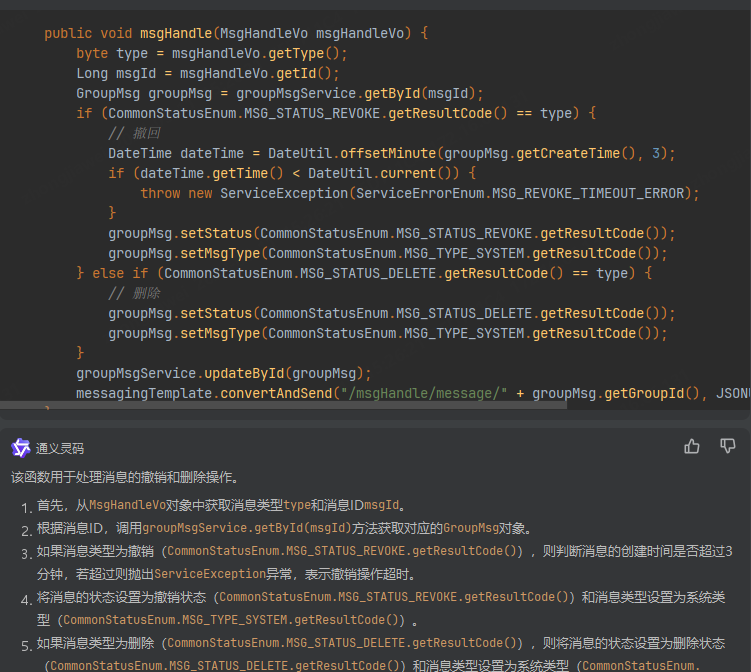This screenshot has height=672, width=751.
Task: Click the summary sentence 该函数用于处理消息的撤销和删除操作
Action: point(125,477)
